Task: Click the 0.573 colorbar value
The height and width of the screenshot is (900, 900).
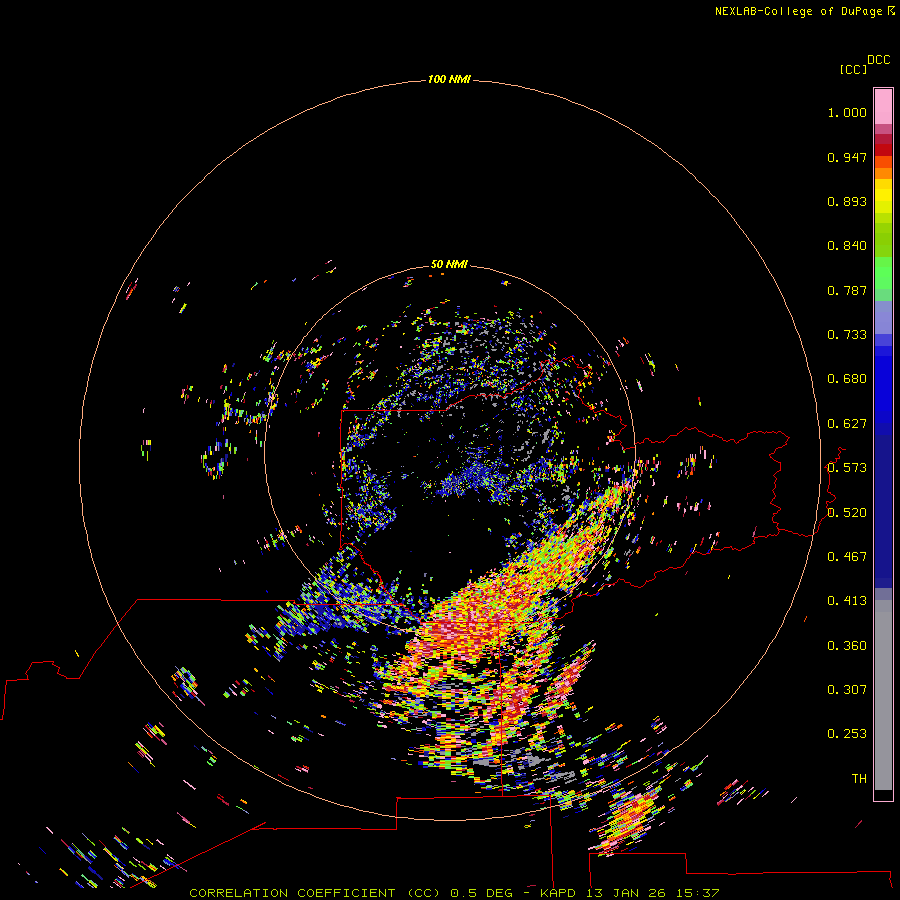Action: [x=847, y=468]
